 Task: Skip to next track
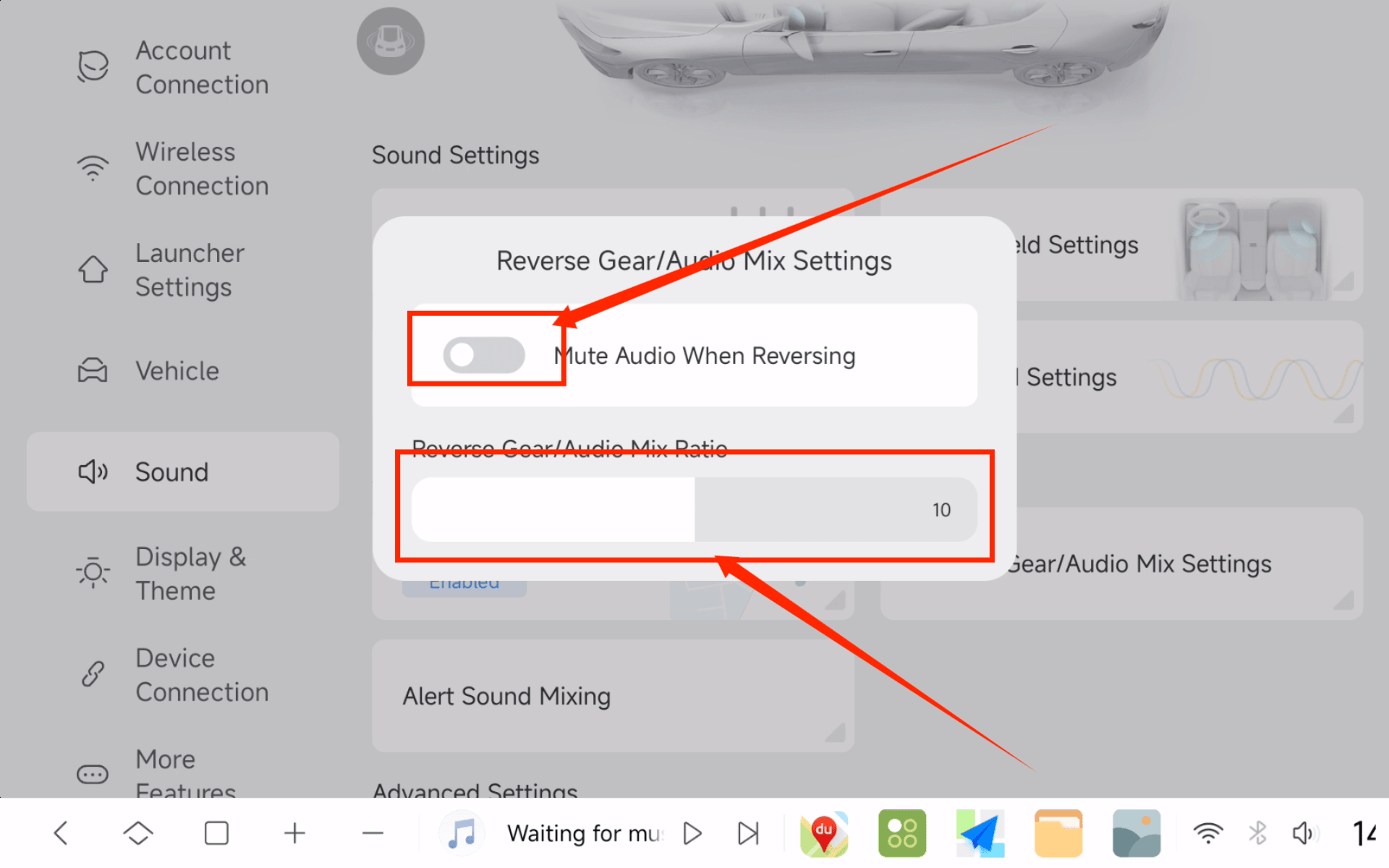point(748,833)
